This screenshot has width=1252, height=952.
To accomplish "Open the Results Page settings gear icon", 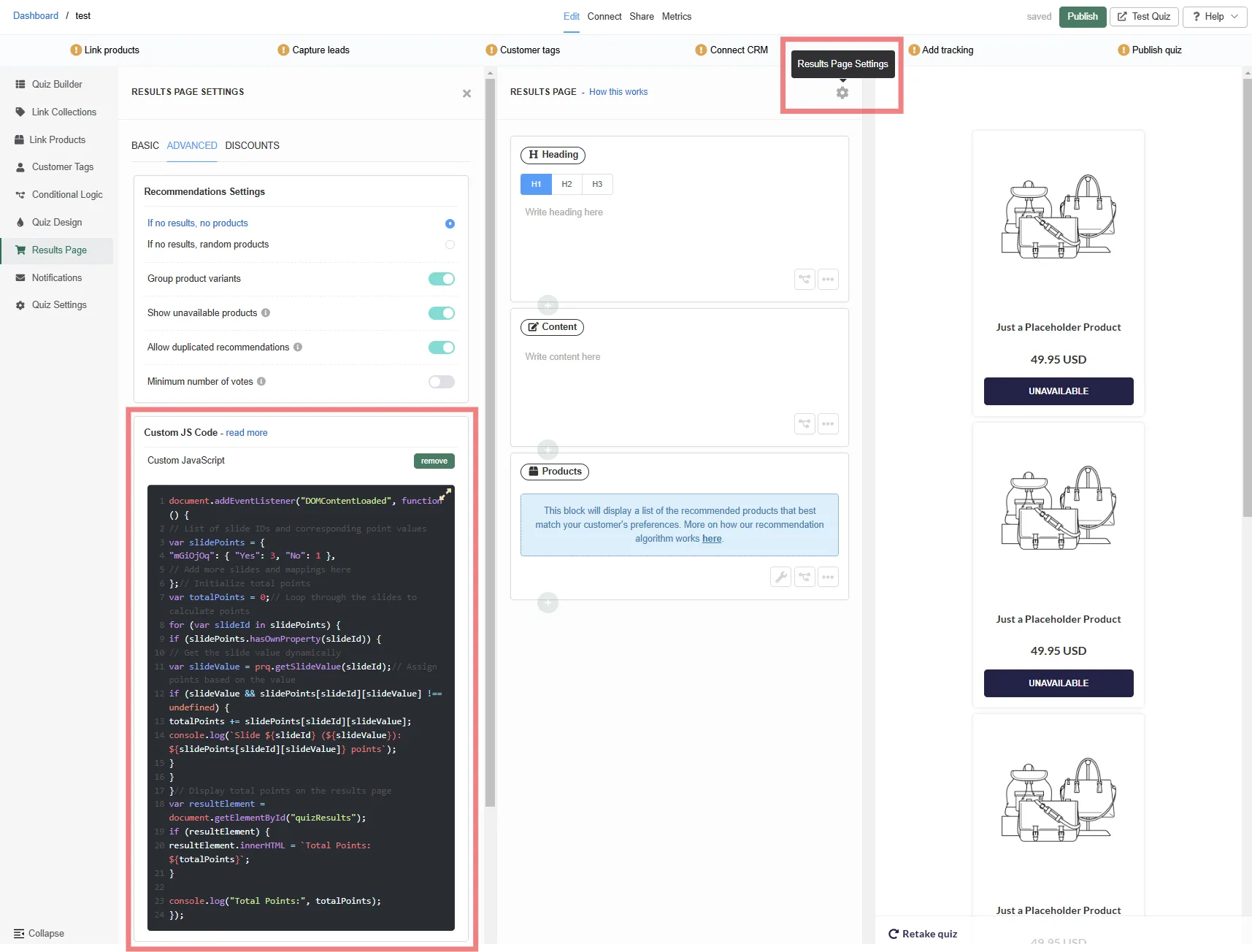I will pos(842,93).
